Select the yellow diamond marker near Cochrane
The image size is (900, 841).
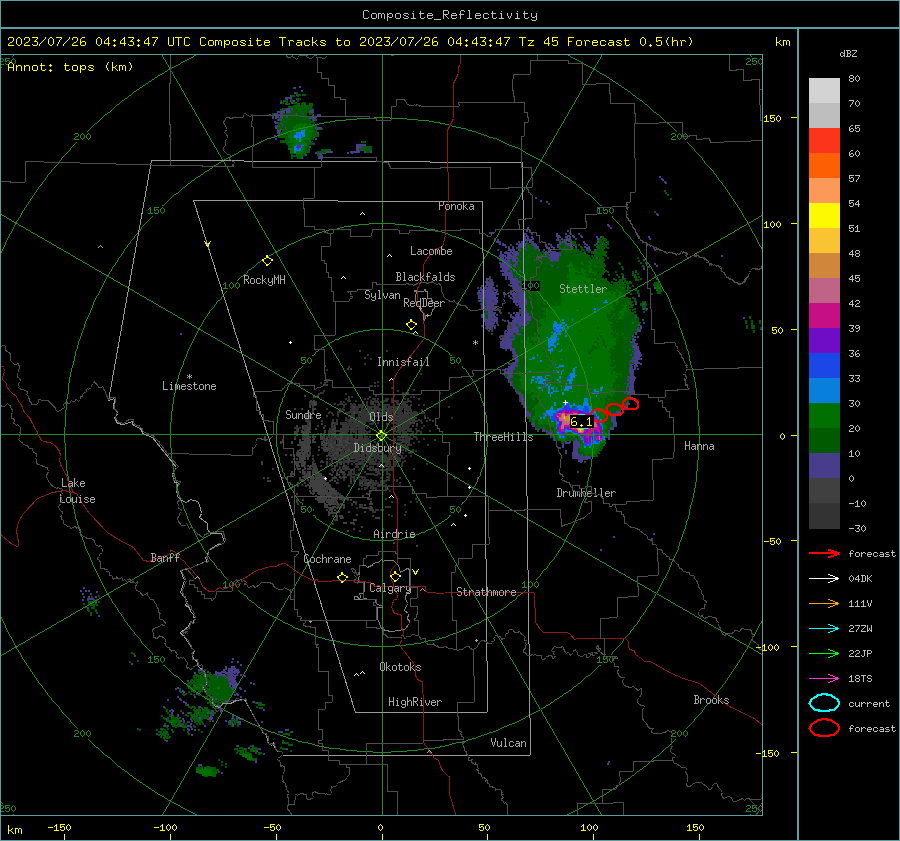343,578
